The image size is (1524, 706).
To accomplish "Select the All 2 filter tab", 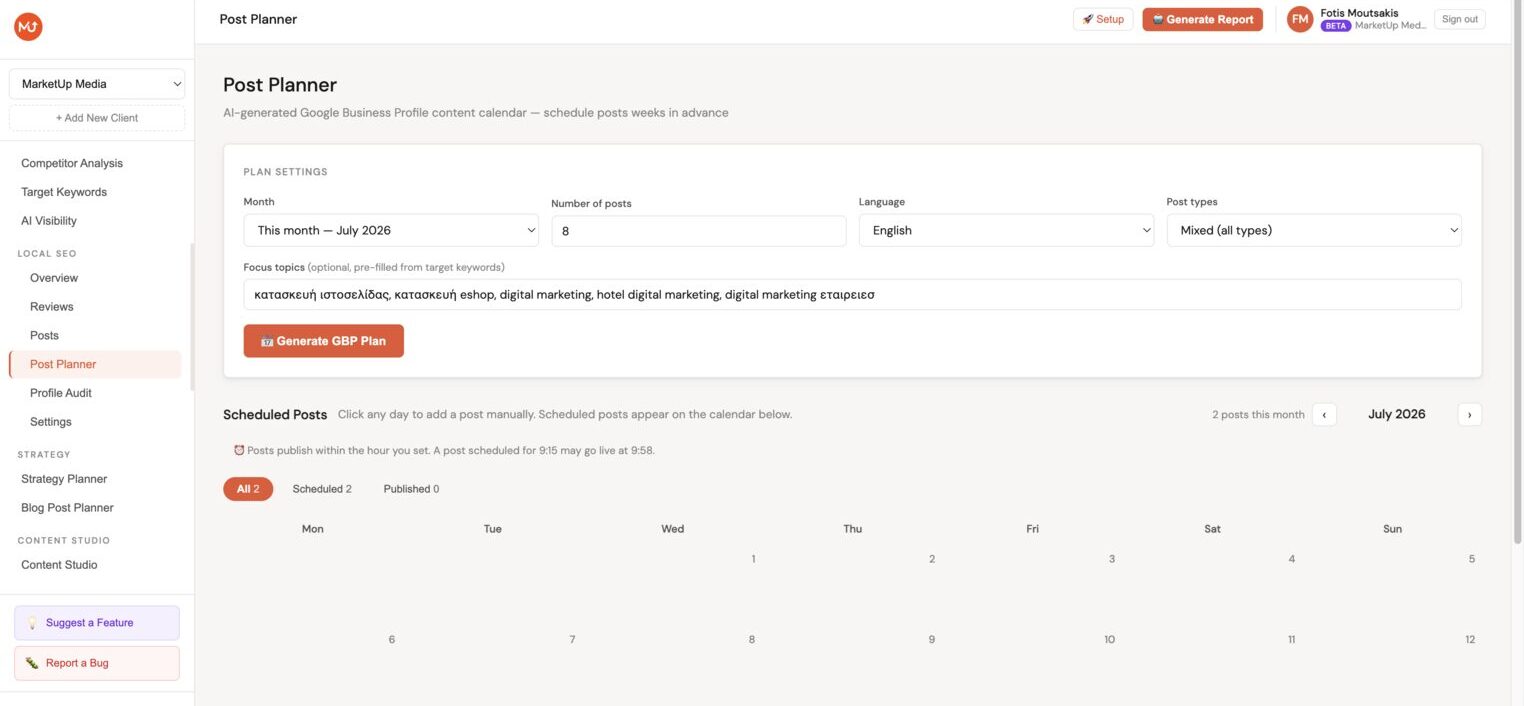I will pyautogui.click(x=248, y=489).
